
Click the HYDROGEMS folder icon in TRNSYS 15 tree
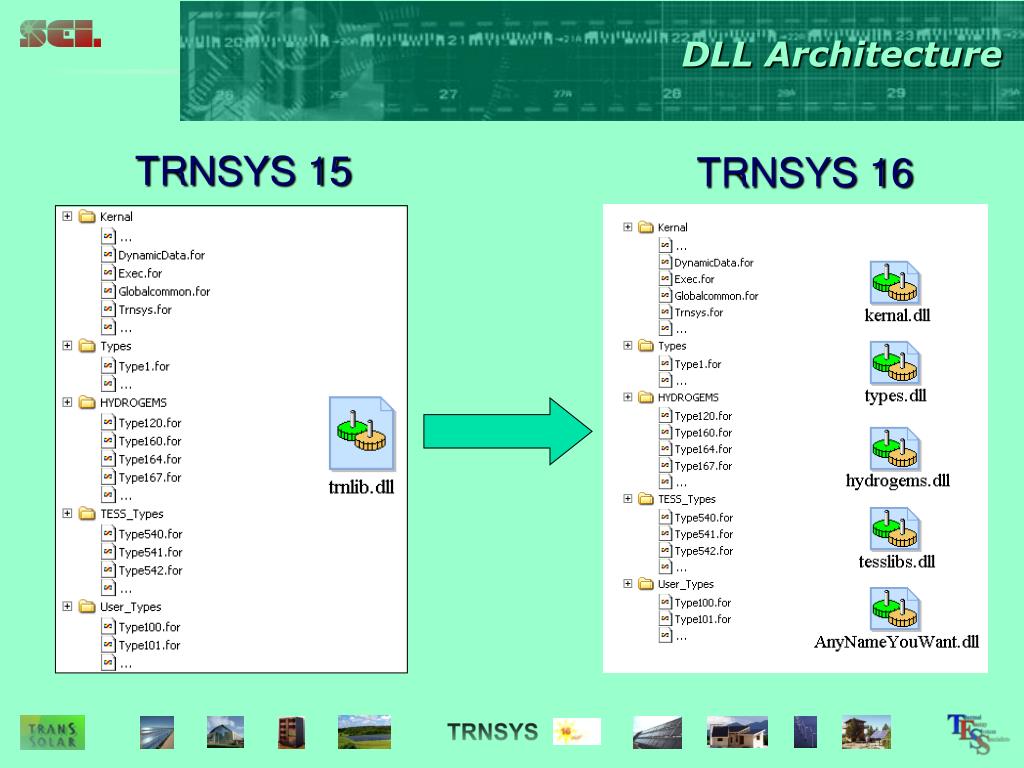87,402
